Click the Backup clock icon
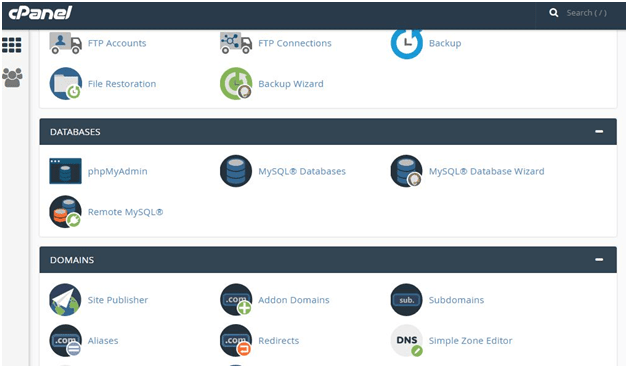 coord(407,43)
